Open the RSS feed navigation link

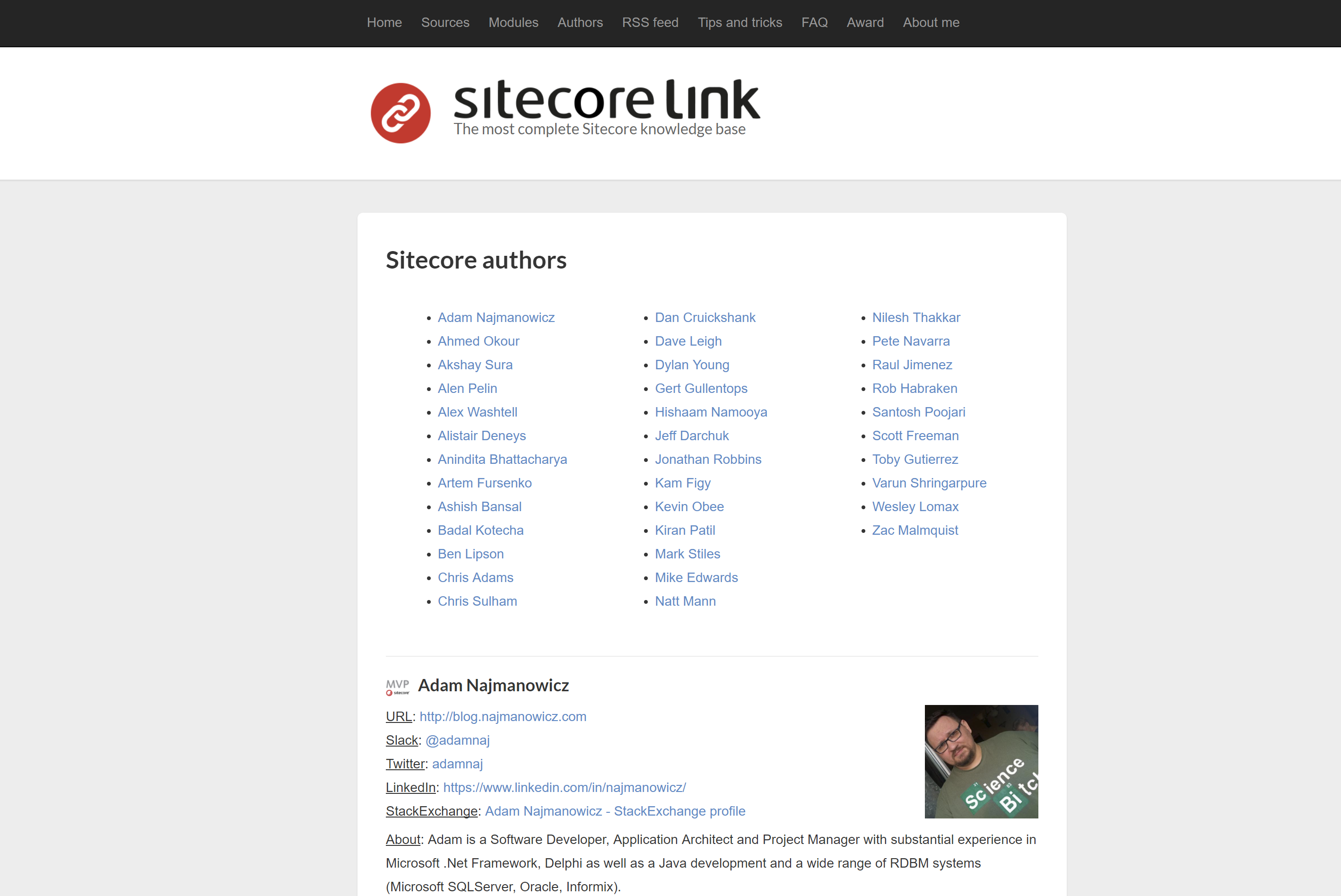point(650,23)
